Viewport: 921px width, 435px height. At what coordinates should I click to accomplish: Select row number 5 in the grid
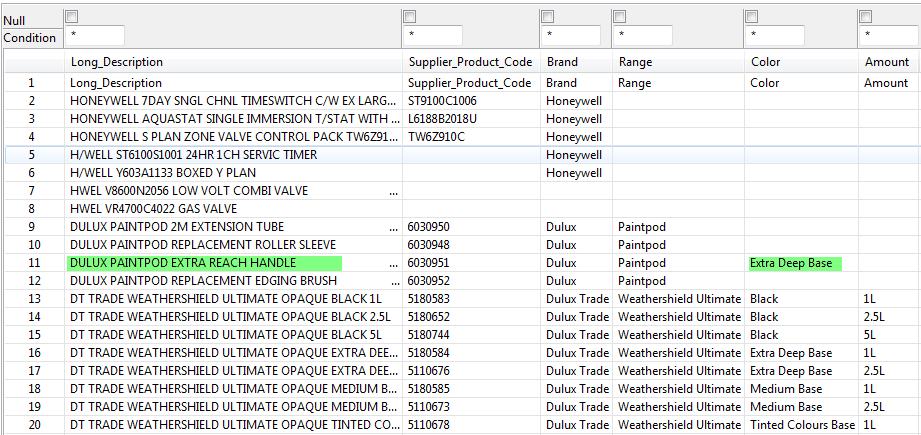[32, 155]
